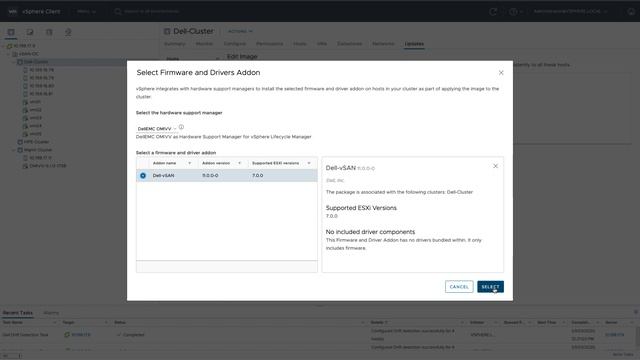Screen dimensions: 640x360
Task: Open the DellEMC OMIVV hardware support manager dropdown
Action: (157, 129)
